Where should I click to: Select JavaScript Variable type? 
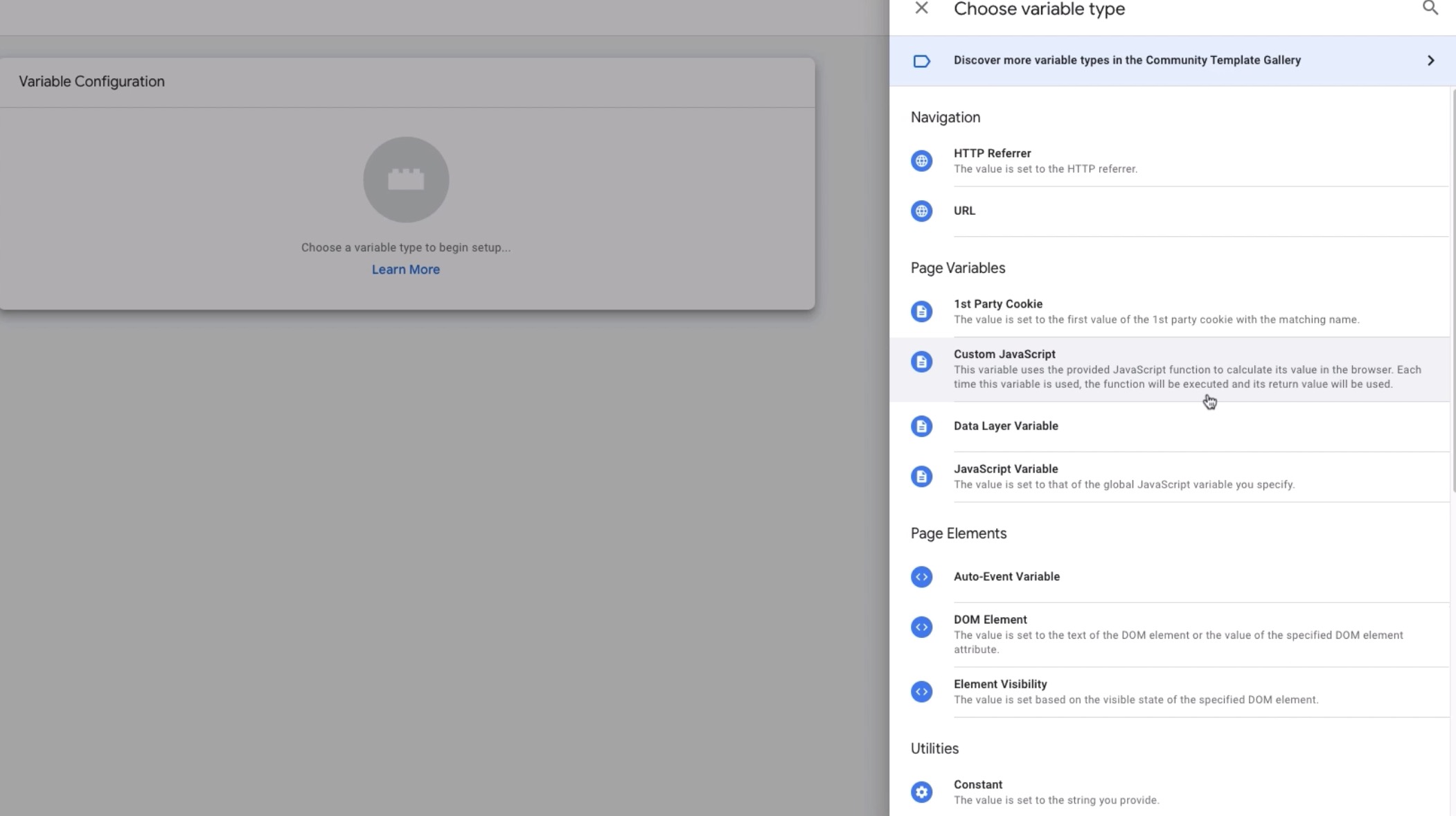click(1005, 469)
